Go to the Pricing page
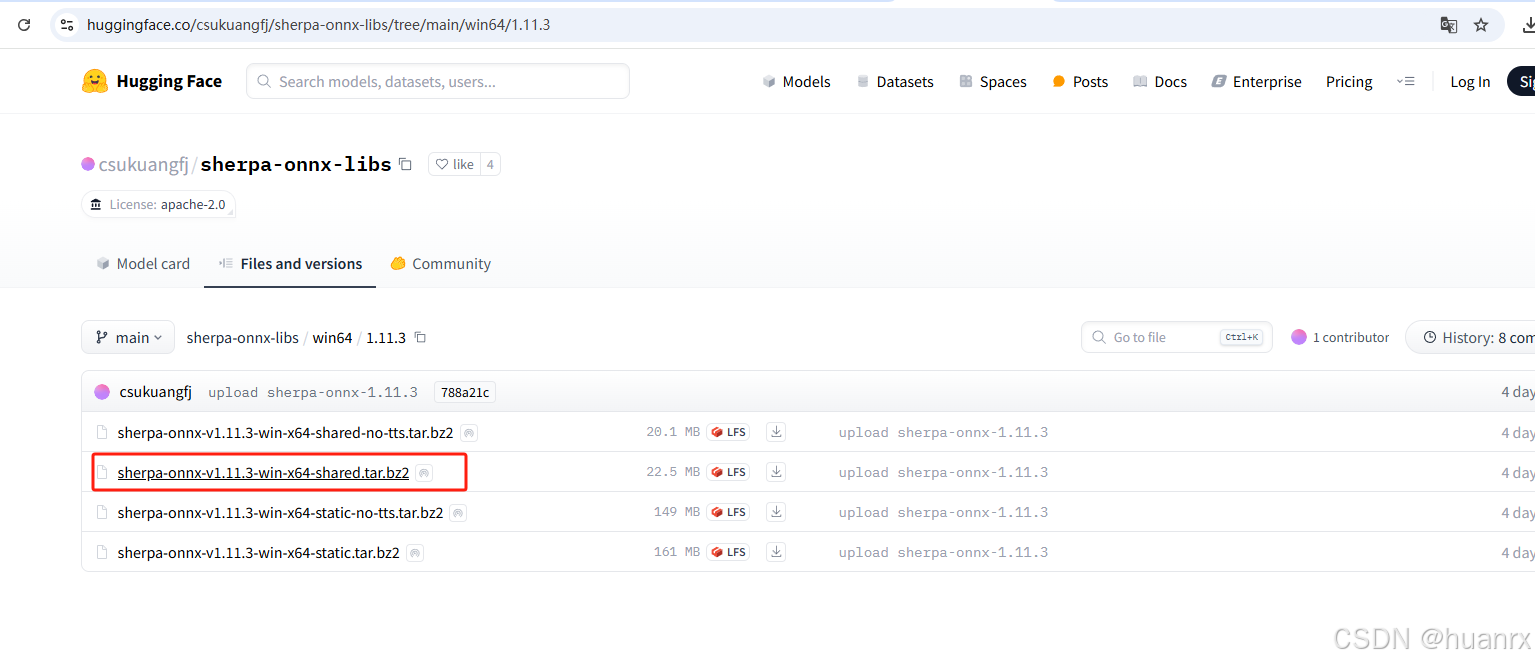 tap(1349, 82)
